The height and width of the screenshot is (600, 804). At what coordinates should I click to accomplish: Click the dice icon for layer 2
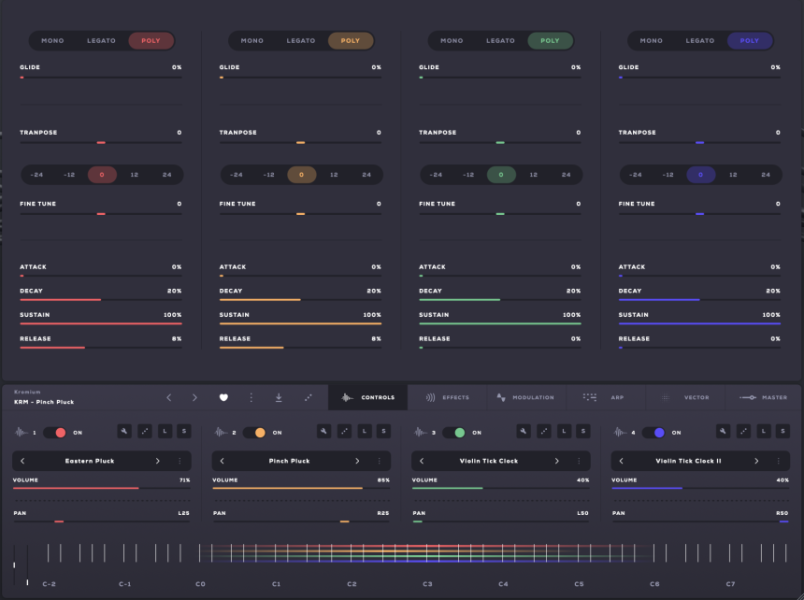[x=344, y=432]
